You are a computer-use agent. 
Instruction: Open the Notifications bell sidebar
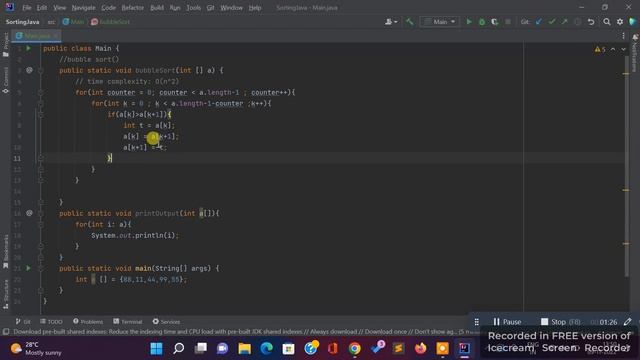pyautogui.click(x=635, y=53)
